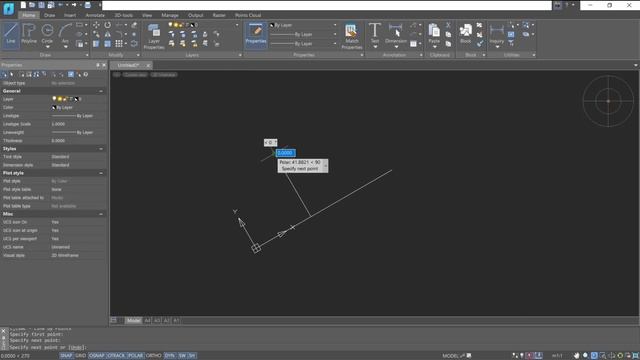
Task: Click the Visual style 2D Wireframe value
Action: tap(65, 255)
